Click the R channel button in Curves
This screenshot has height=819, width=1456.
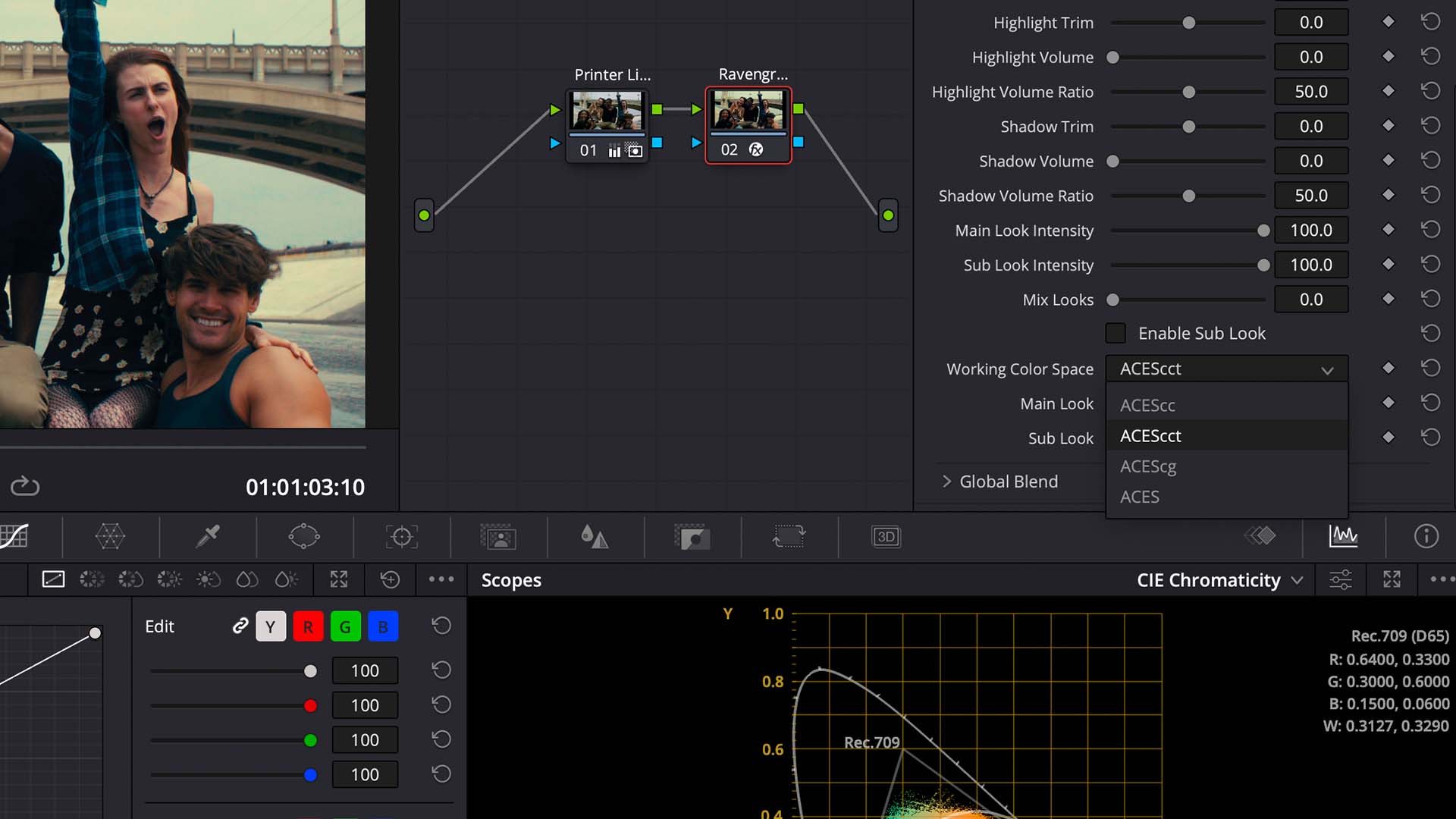pos(308,626)
